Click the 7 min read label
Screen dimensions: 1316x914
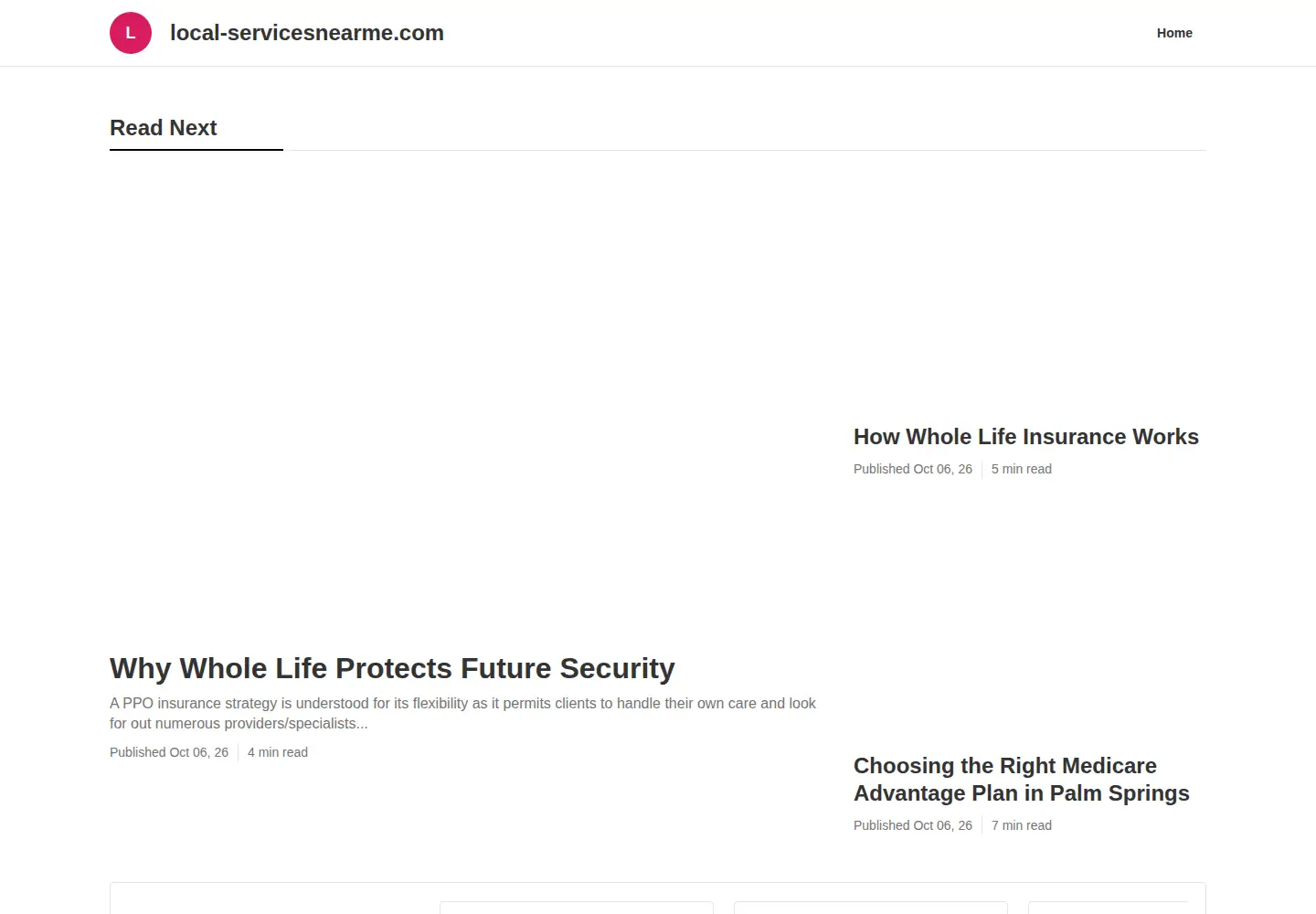coord(1022,825)
